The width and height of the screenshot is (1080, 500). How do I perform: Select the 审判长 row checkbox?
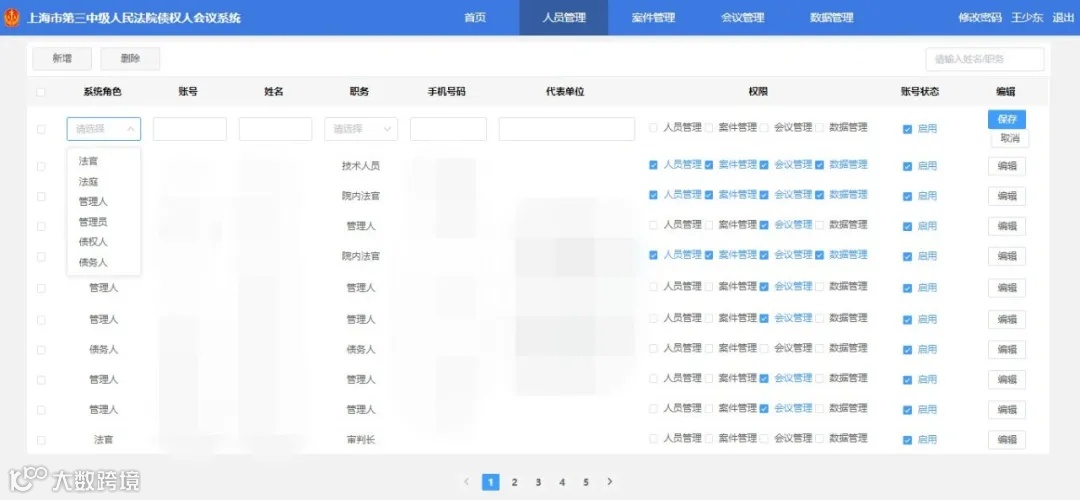point(41,440)
